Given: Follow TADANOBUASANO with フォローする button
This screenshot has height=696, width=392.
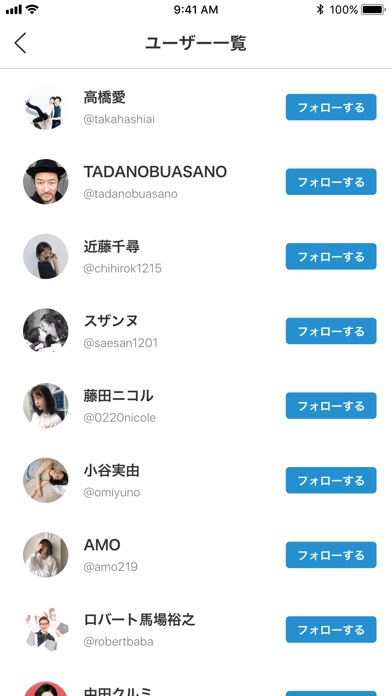Looking at the screenshot, I should 331,182.
